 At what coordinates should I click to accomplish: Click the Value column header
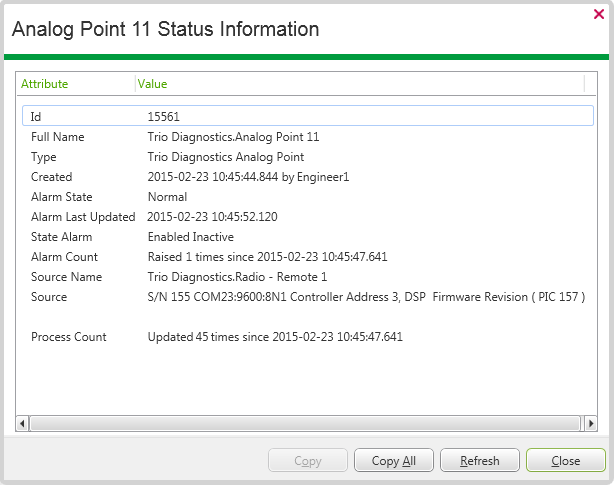pos(153,84)
